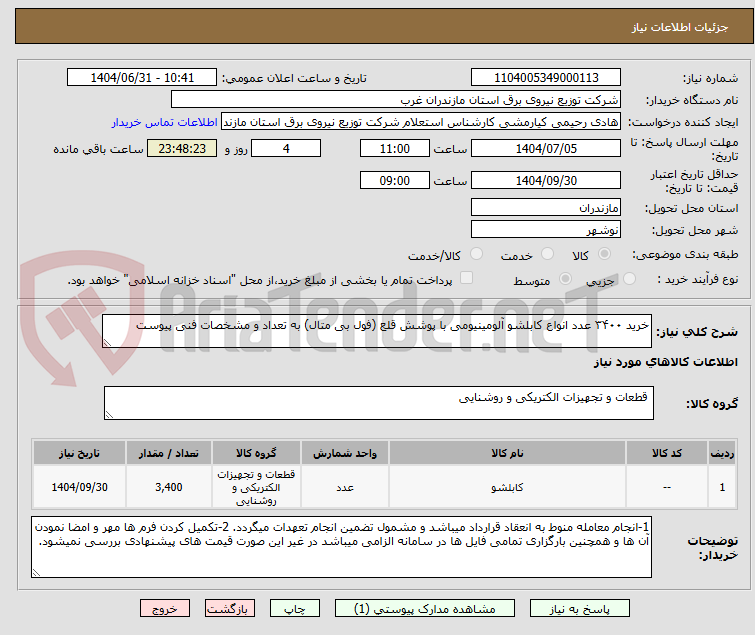Click the نام کالا column header
The width and height of the screenshot is (755, 635).
507,453
